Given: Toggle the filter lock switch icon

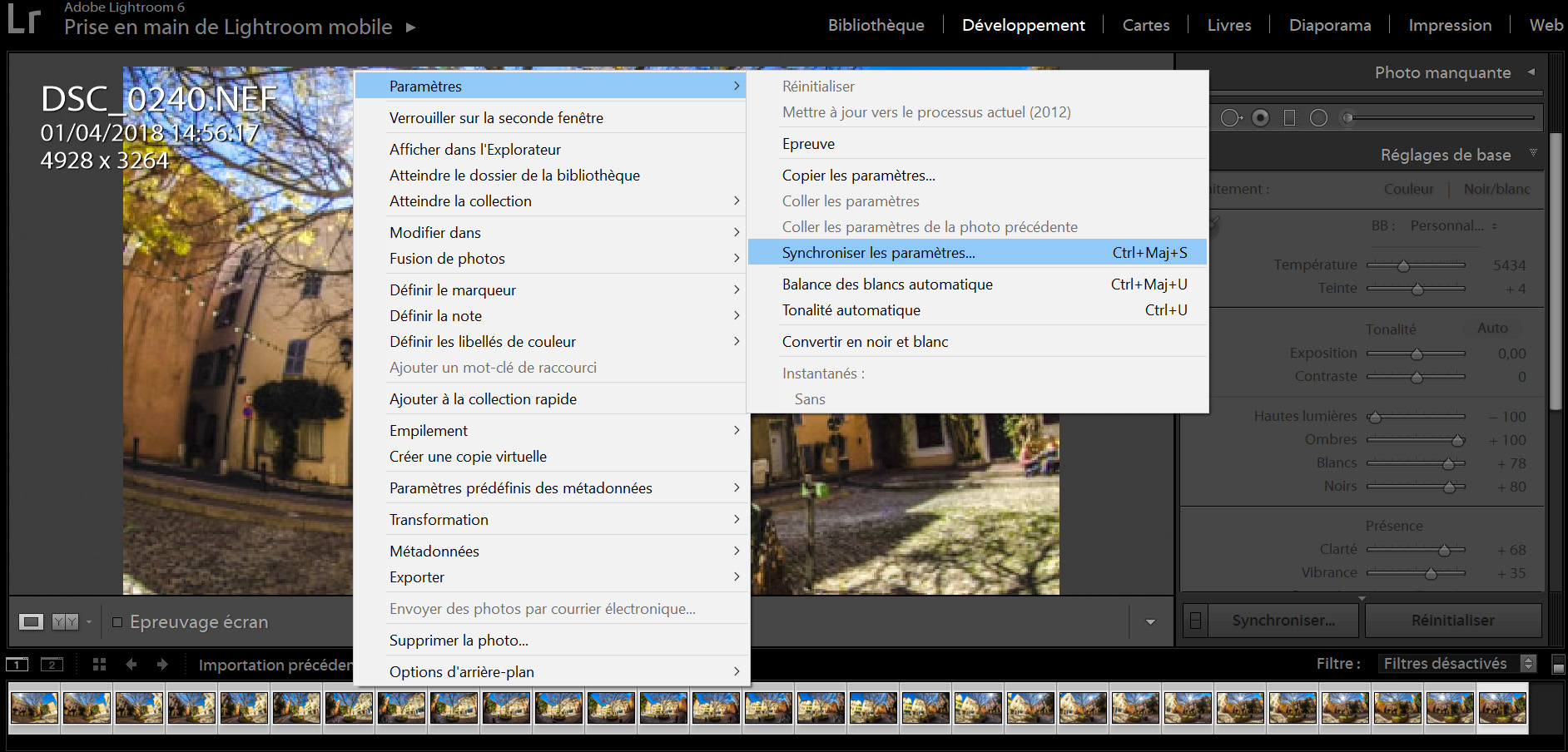Looking at the screenshot, I should tap(1558, 665).
